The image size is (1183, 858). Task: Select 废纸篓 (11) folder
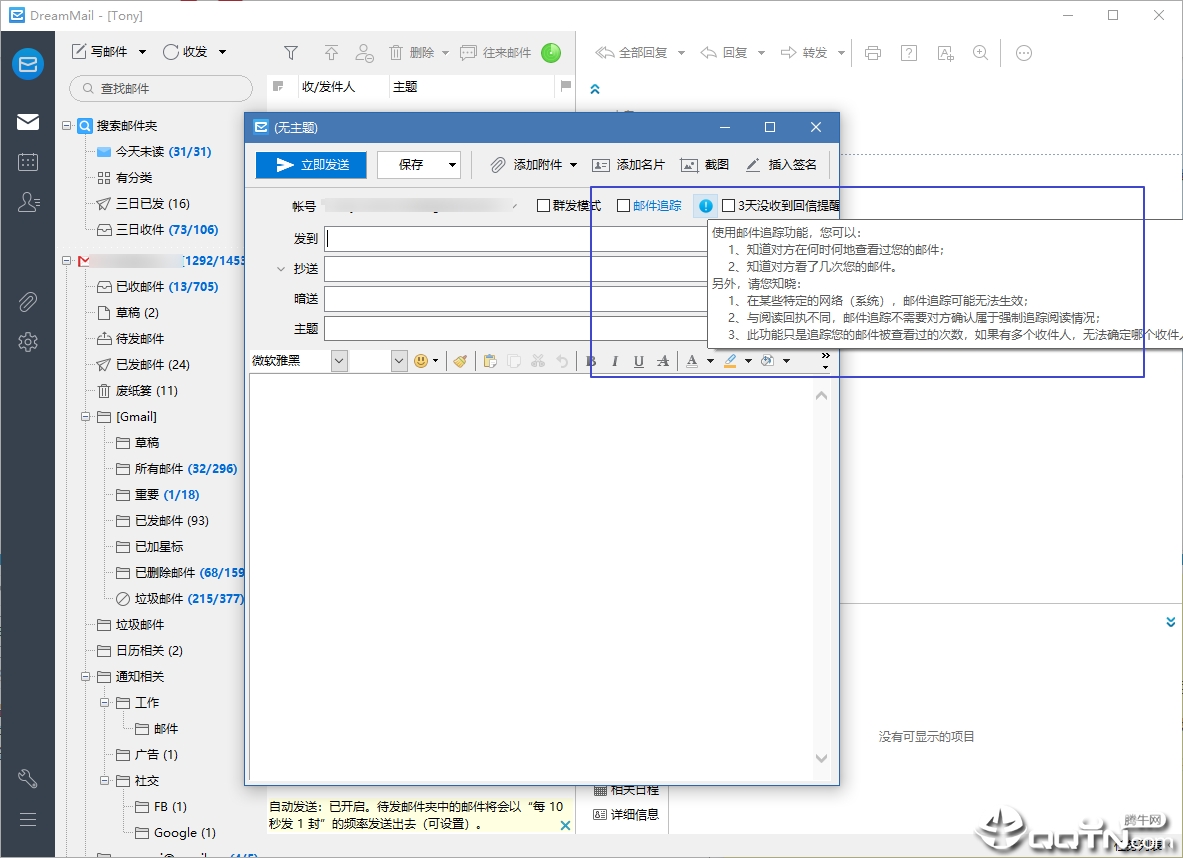pos(137,391)
